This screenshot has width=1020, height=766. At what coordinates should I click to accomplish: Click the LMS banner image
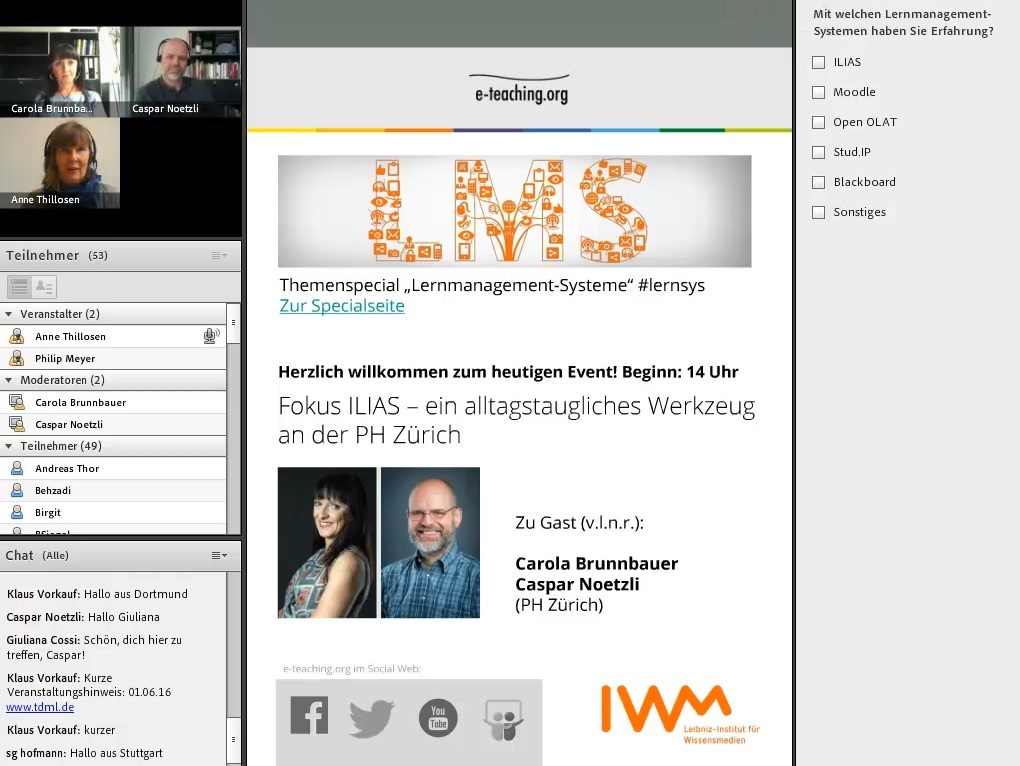515,211
